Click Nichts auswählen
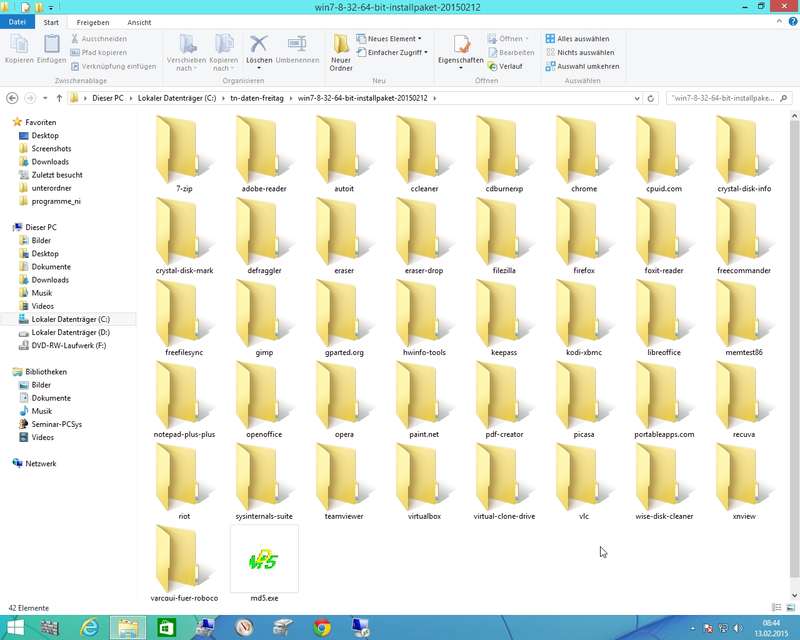800x640 pixels. point(580,53)
